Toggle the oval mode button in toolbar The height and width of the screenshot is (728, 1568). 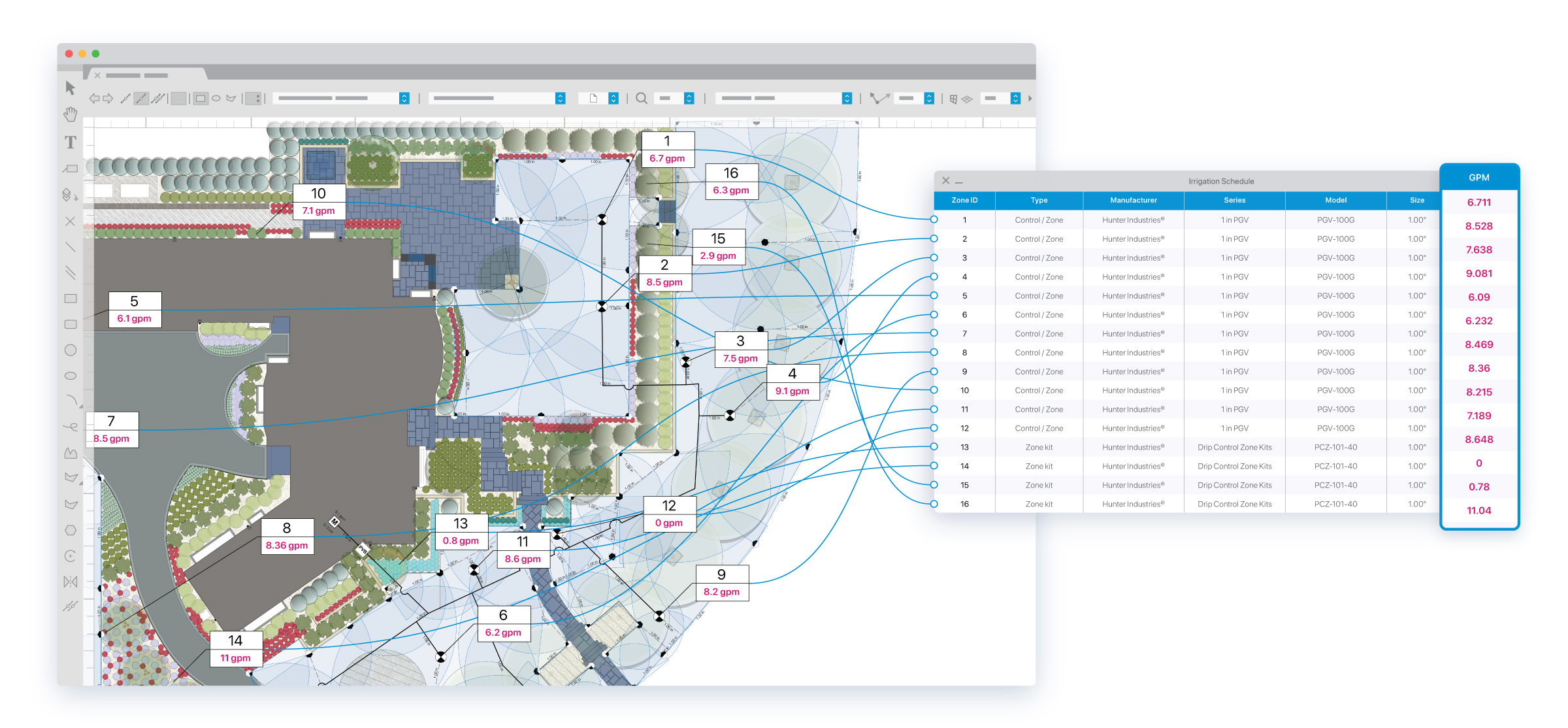coord(216,99)
